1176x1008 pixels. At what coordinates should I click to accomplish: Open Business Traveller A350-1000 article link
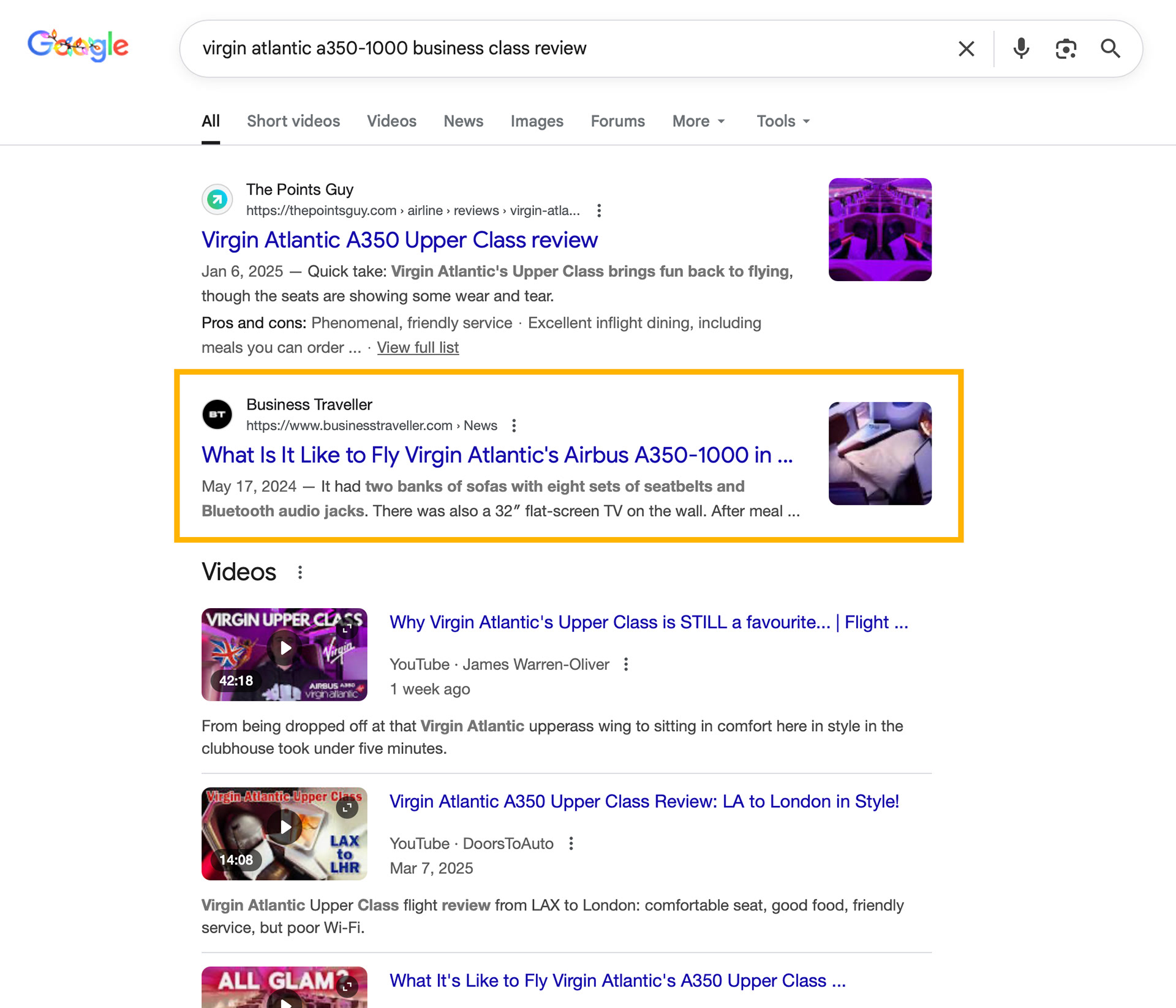[497, 455]
